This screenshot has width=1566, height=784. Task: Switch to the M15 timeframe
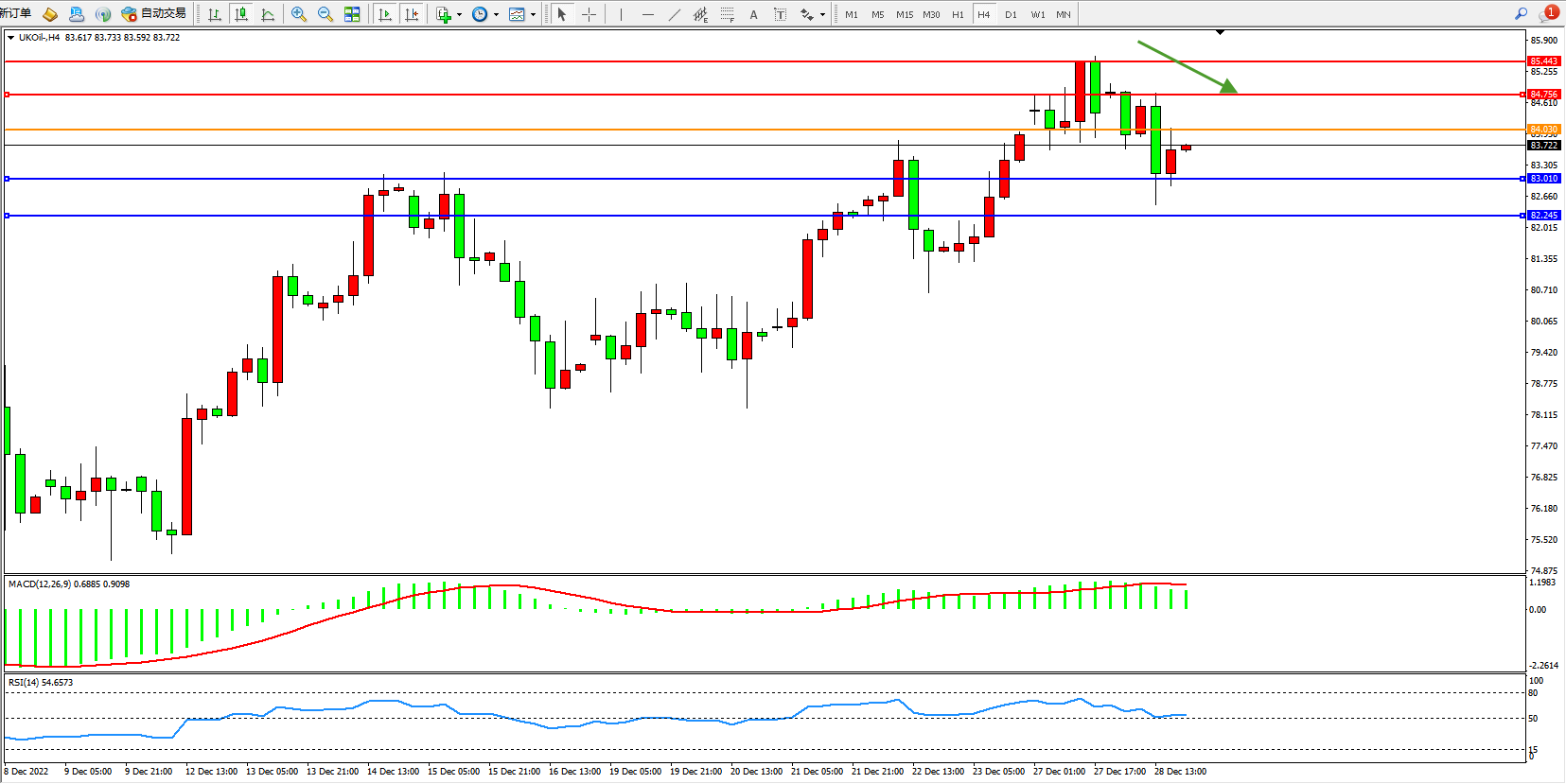905,14
